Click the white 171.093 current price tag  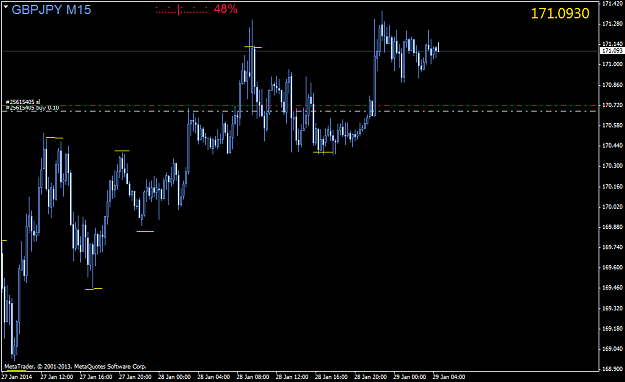coord(612,51)
